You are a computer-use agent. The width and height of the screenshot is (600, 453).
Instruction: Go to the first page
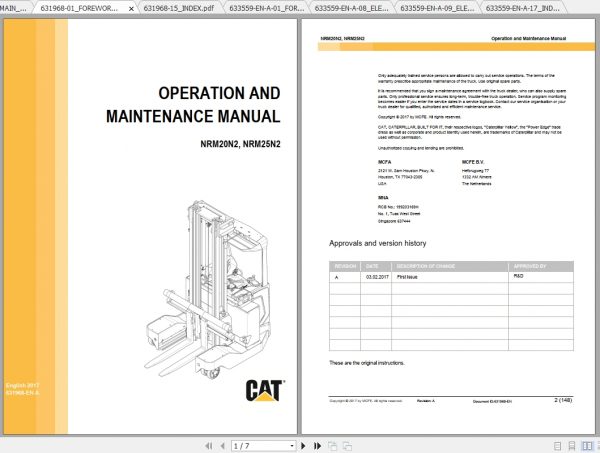209,446
